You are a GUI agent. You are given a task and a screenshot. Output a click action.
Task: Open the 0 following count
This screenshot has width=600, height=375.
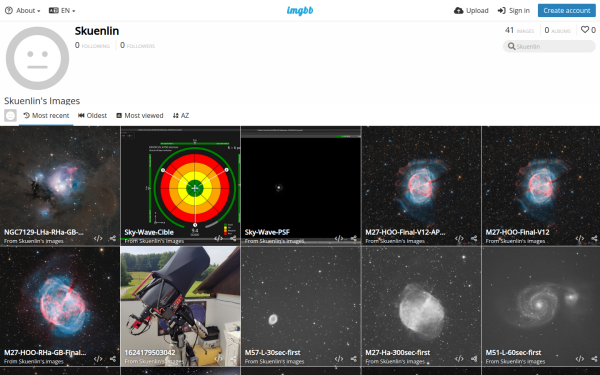coord(92,46)
